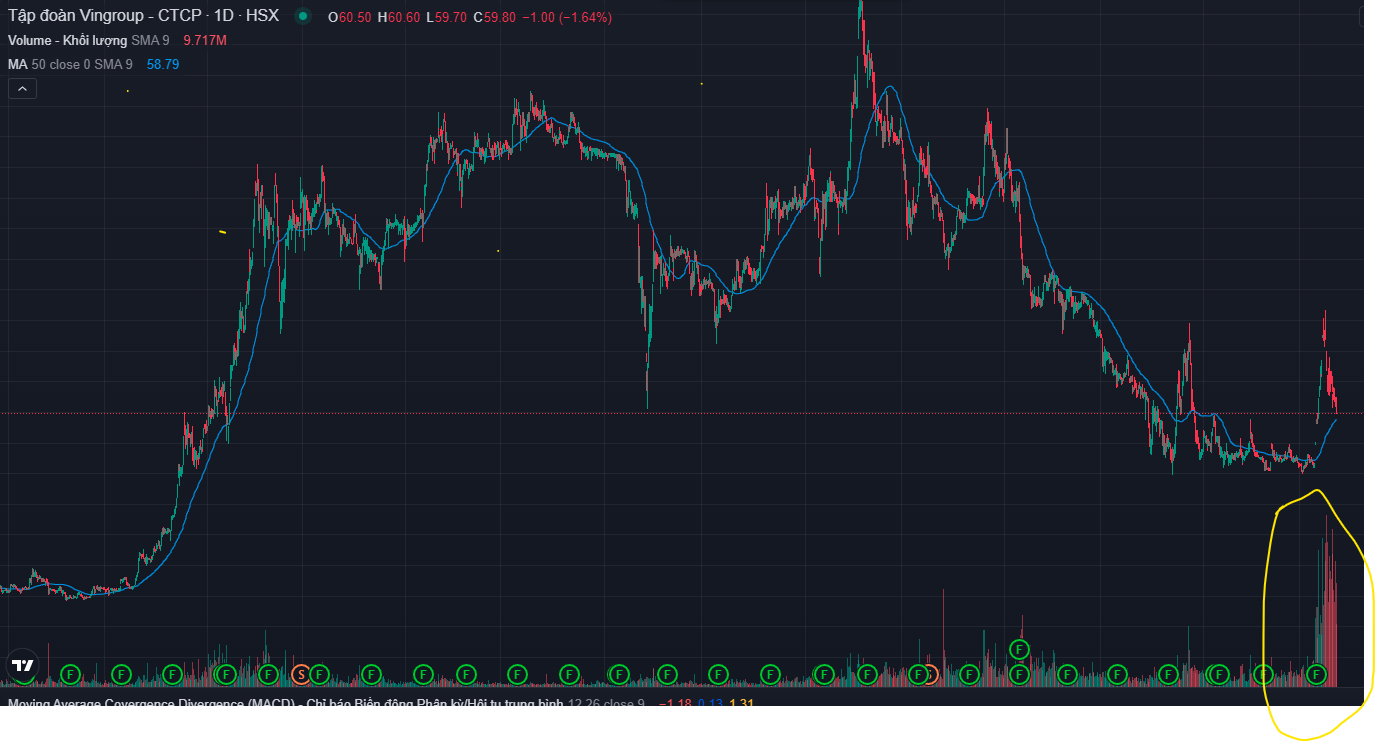Click the high price 60.60
Image resolution: width=1376 pixels, height=742 pixels.
[402, 18]
